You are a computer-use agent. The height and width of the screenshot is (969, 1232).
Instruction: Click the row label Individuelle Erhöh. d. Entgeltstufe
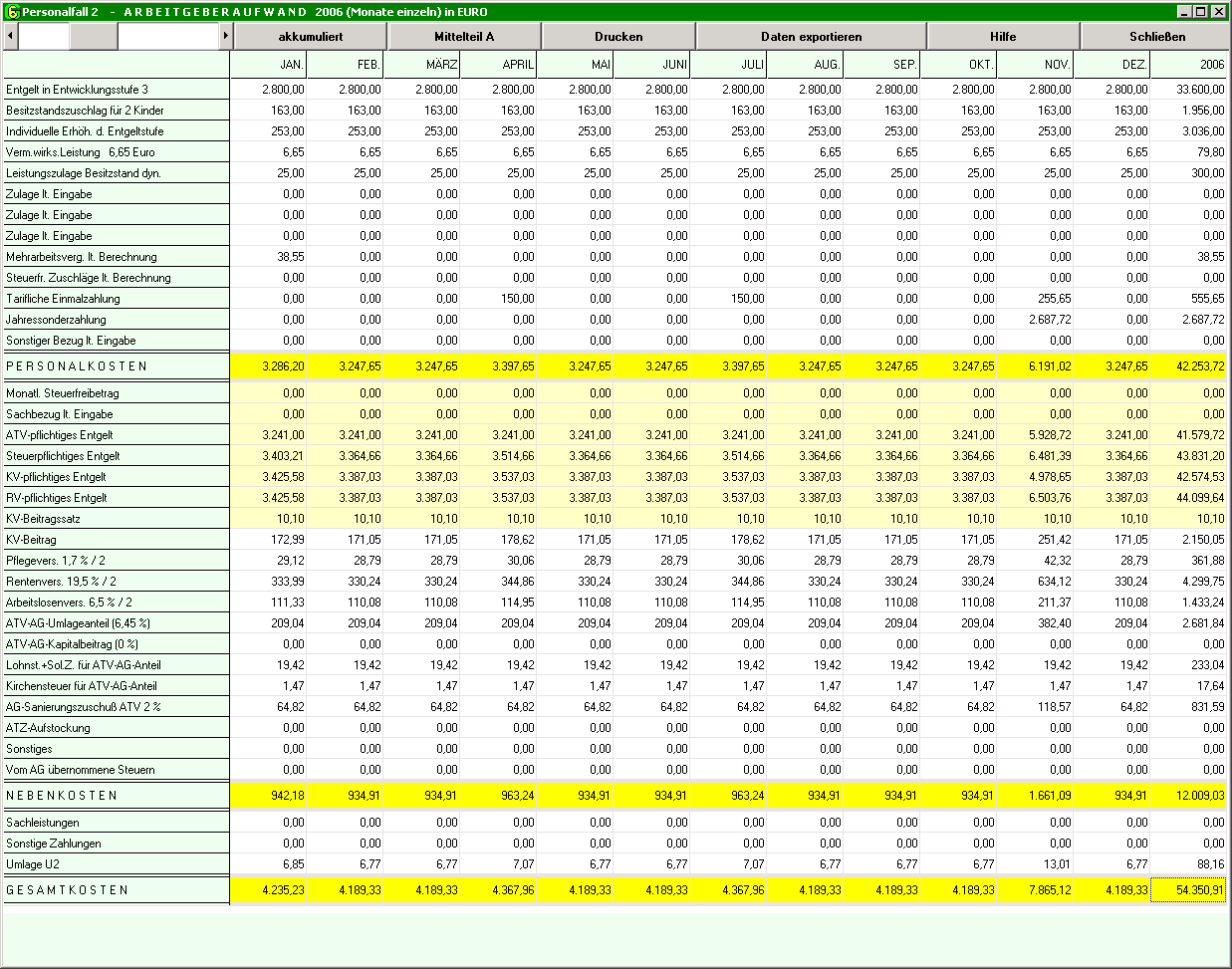(x=117, y=131)
